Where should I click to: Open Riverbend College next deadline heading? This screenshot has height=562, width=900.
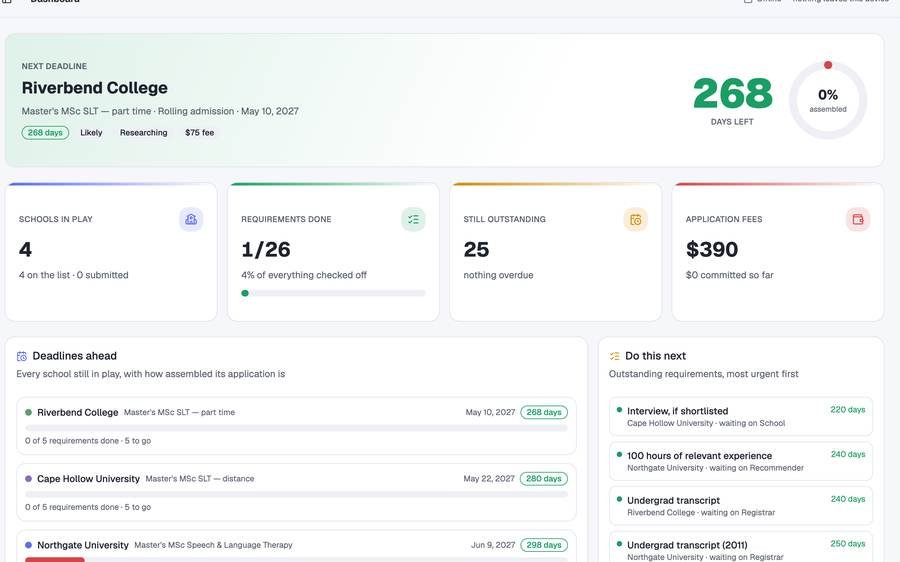tap(95, 88)
